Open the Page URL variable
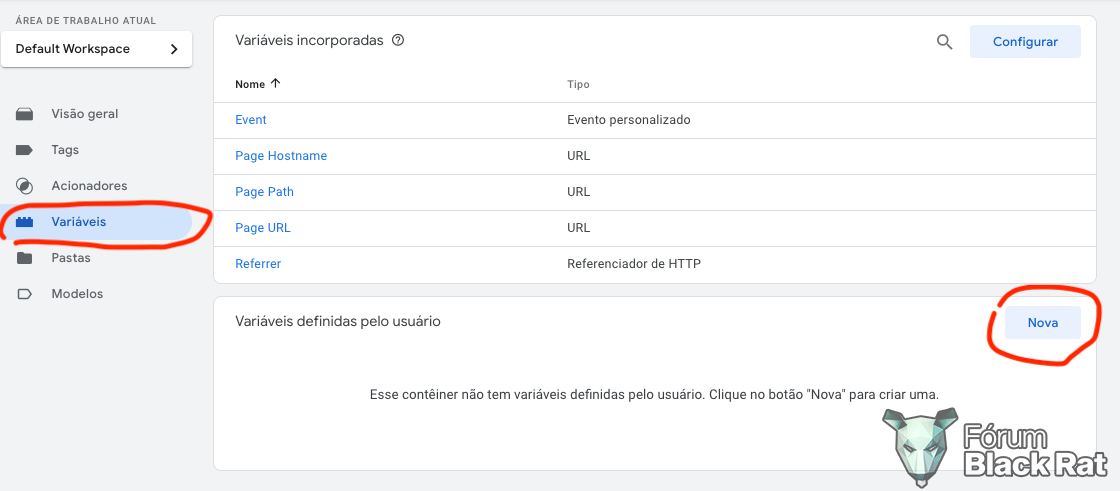1120x491 pixels. tap(263, 228)
